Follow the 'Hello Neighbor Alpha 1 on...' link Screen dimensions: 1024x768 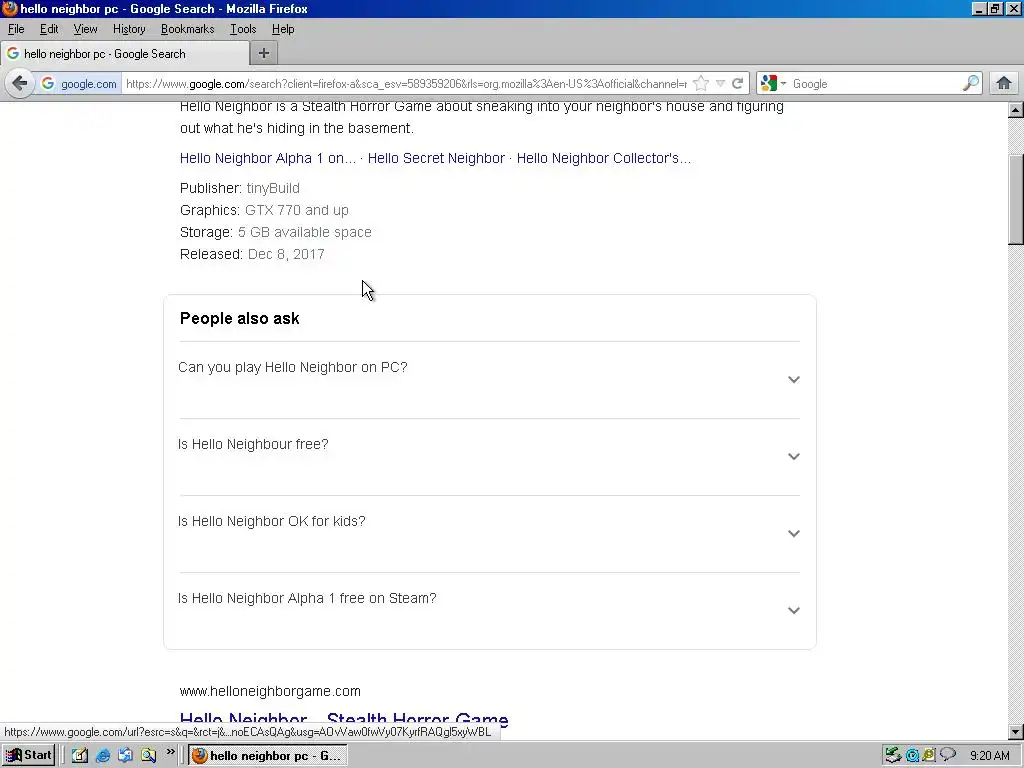[x=268, y=158]
